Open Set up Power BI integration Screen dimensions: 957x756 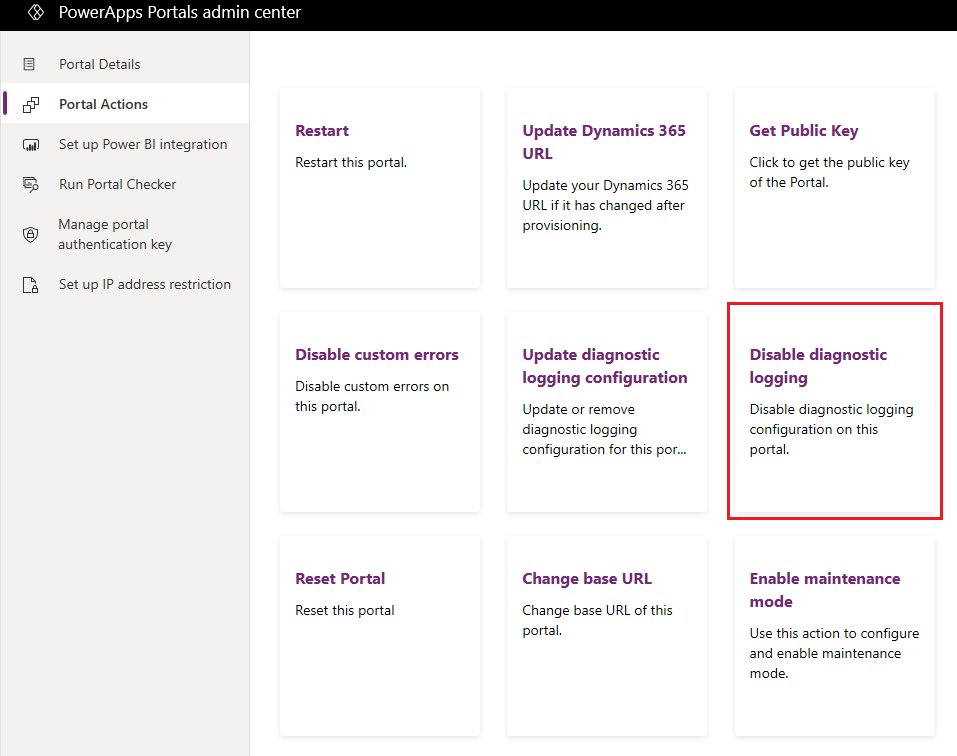[125, 145]
